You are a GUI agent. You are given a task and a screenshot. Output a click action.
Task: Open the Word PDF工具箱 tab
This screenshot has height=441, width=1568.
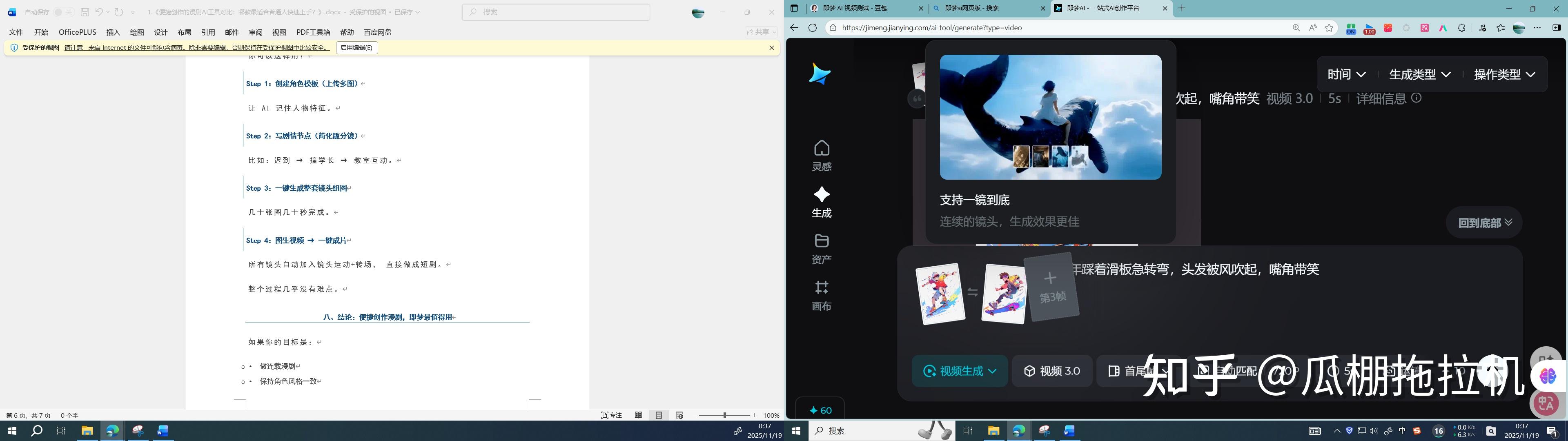[313, 32]
